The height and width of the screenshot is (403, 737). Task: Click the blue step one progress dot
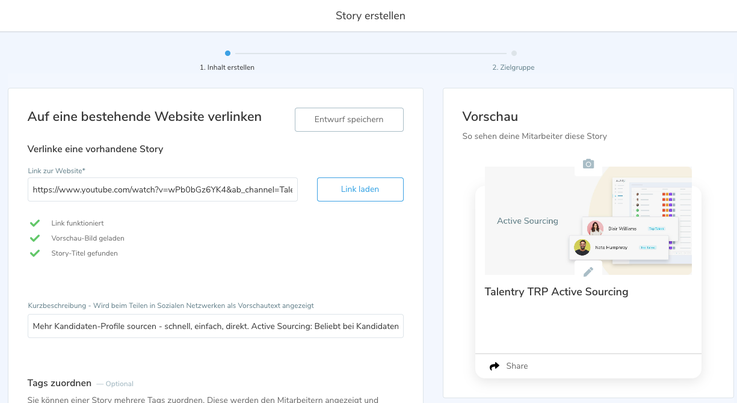coord(228,53)
